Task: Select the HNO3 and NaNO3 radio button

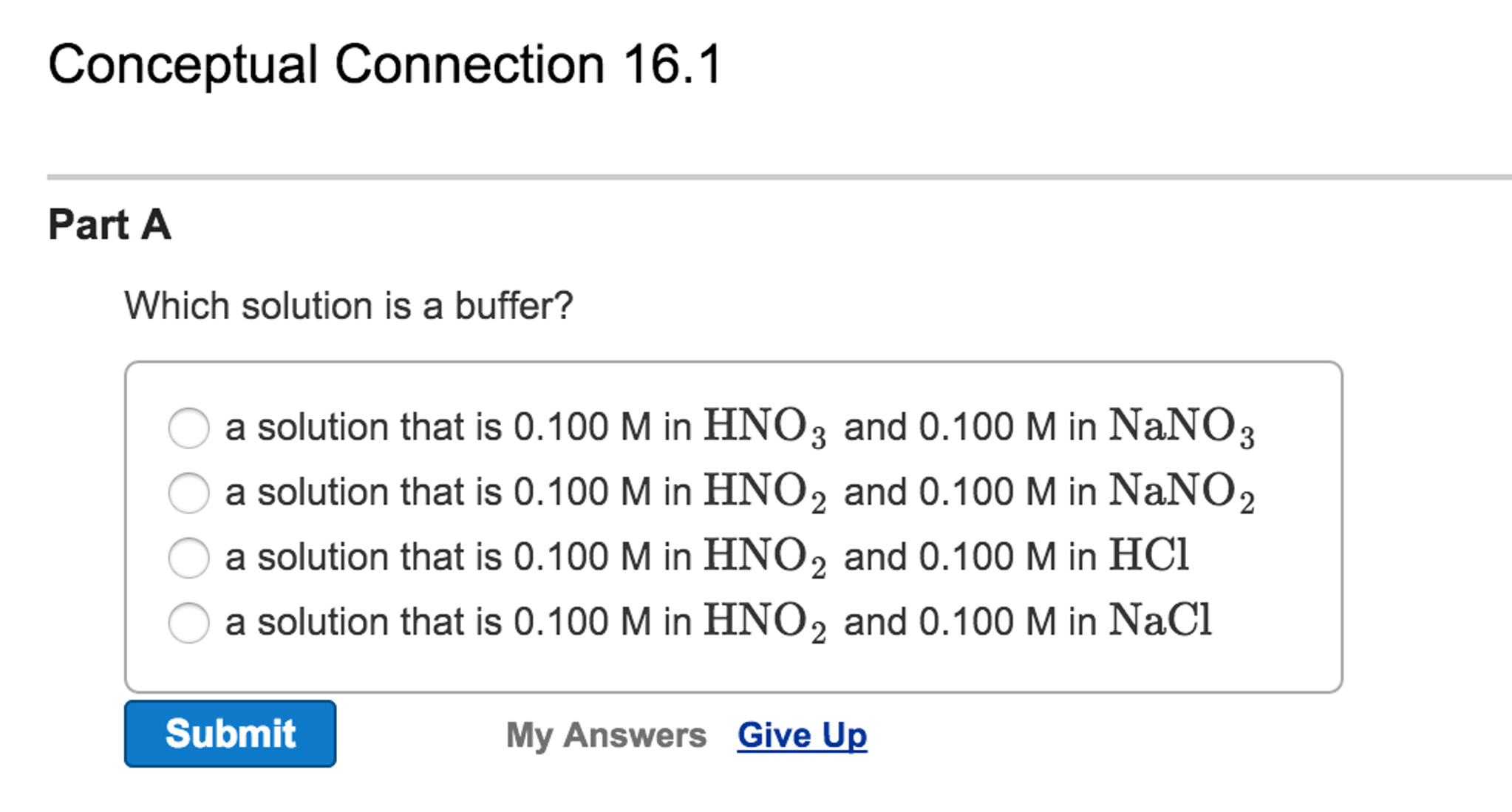Action: pos(188,428)
